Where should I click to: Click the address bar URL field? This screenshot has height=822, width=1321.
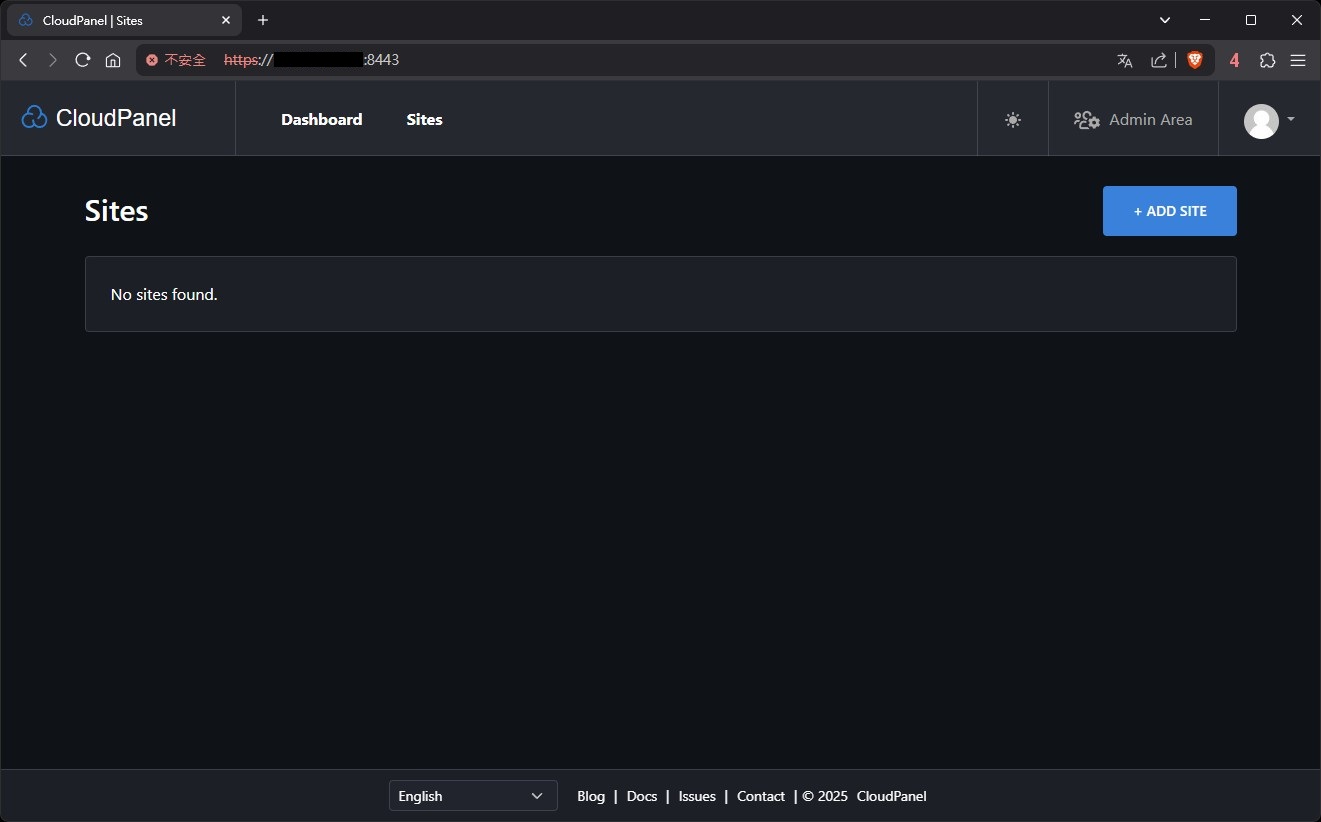(x=675, y=60)
